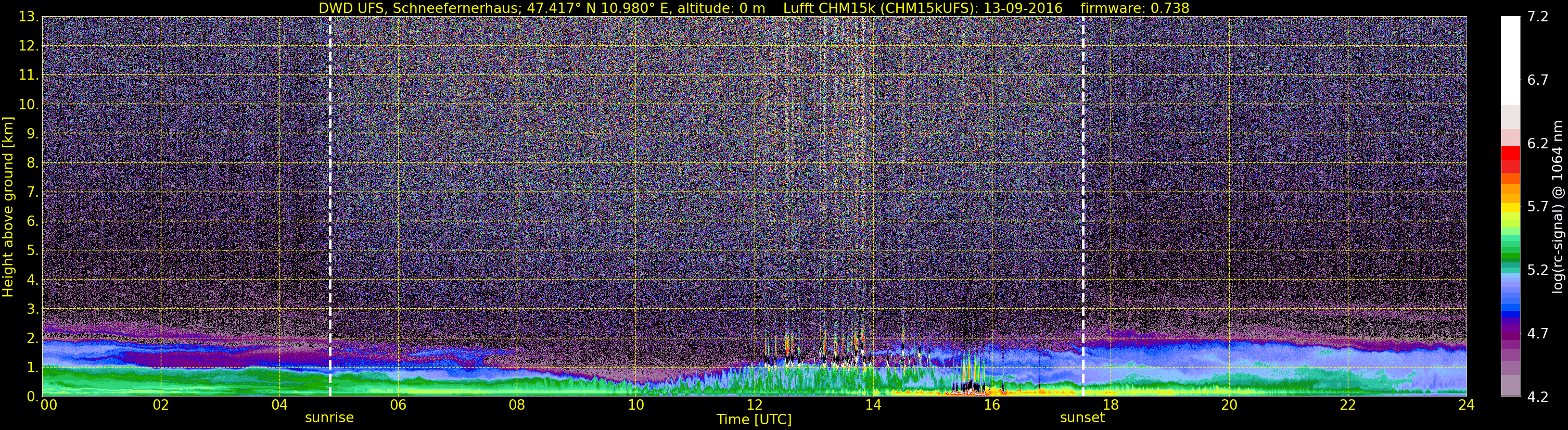This screenshot has width=1568, height=430.
Task: Click the '00' time tick label
Action: [49, 405]
